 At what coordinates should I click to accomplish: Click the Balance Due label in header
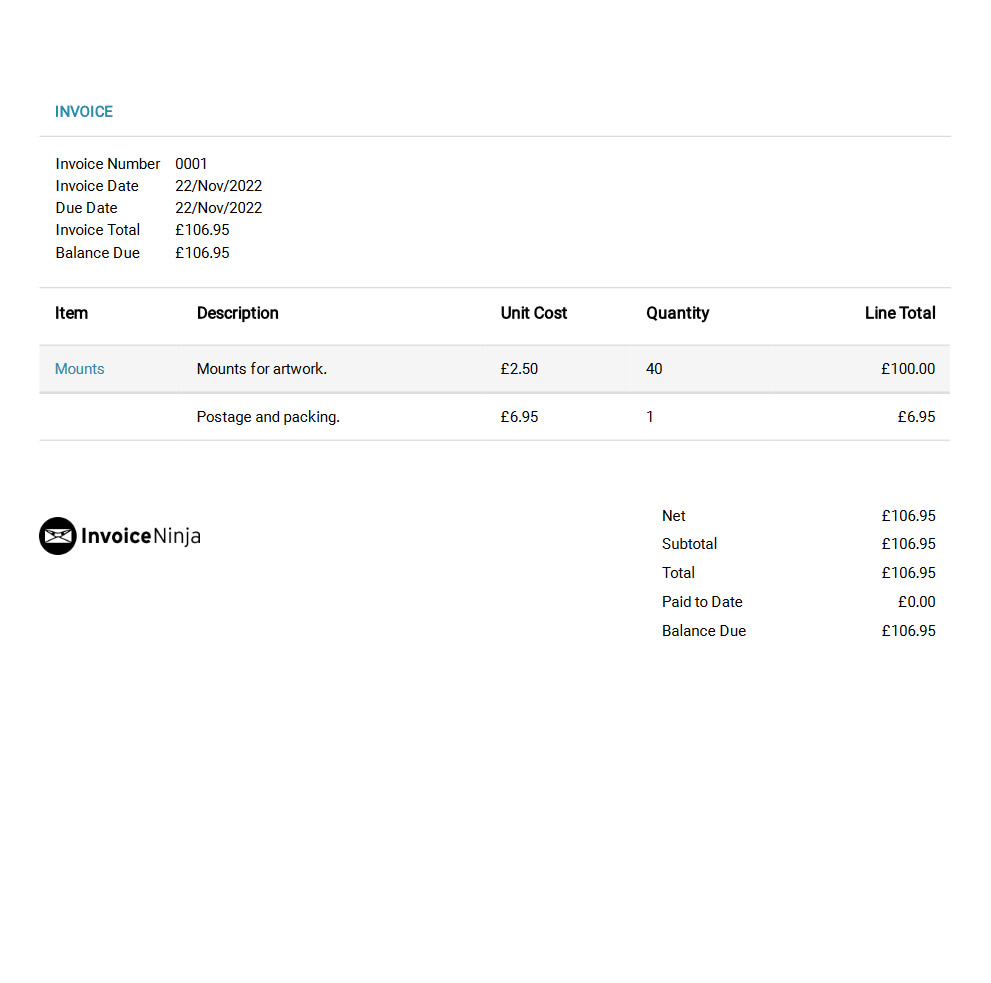click(x=98, y=253)
